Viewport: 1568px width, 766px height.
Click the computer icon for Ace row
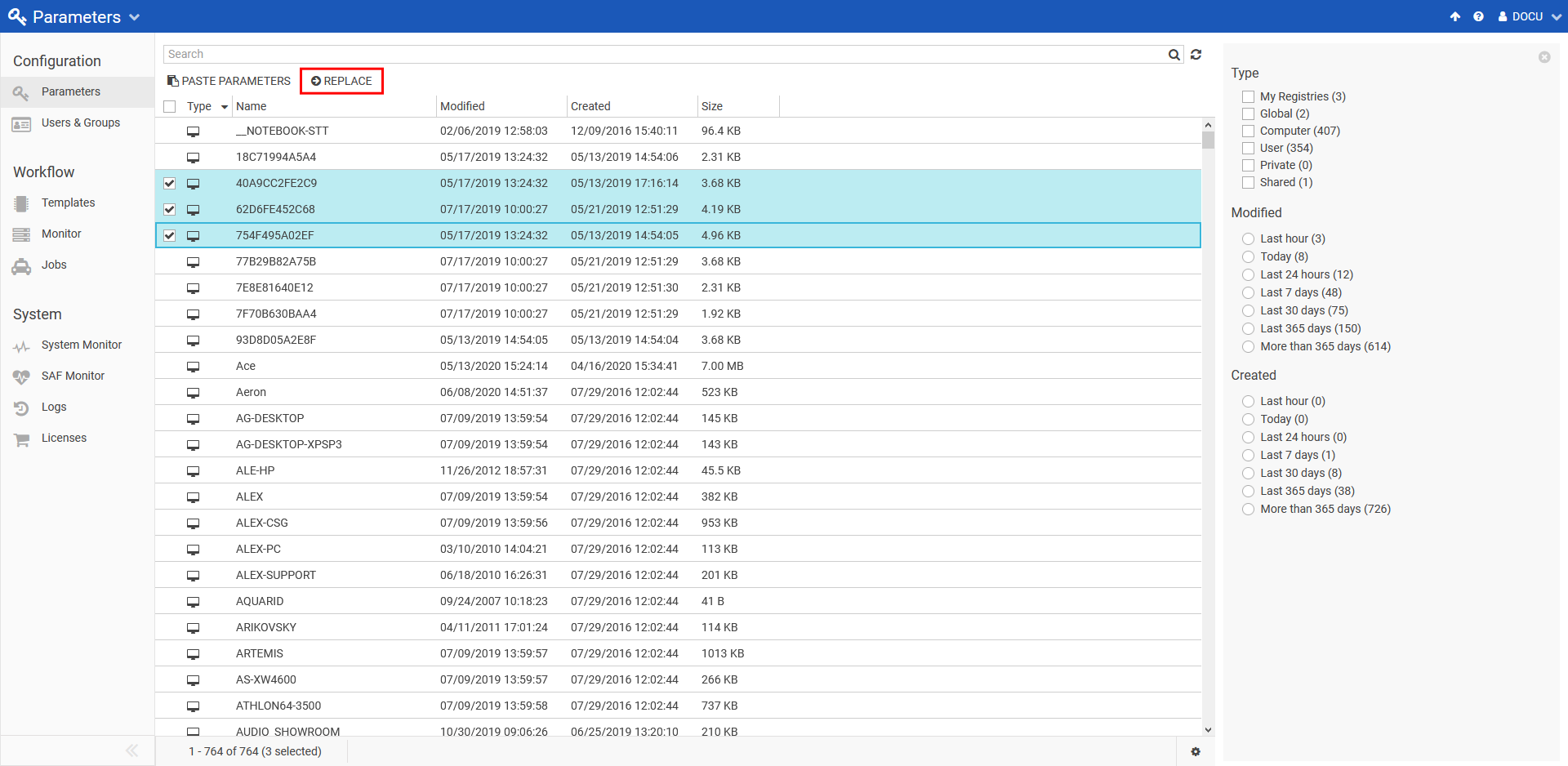[x=194, y=367]
